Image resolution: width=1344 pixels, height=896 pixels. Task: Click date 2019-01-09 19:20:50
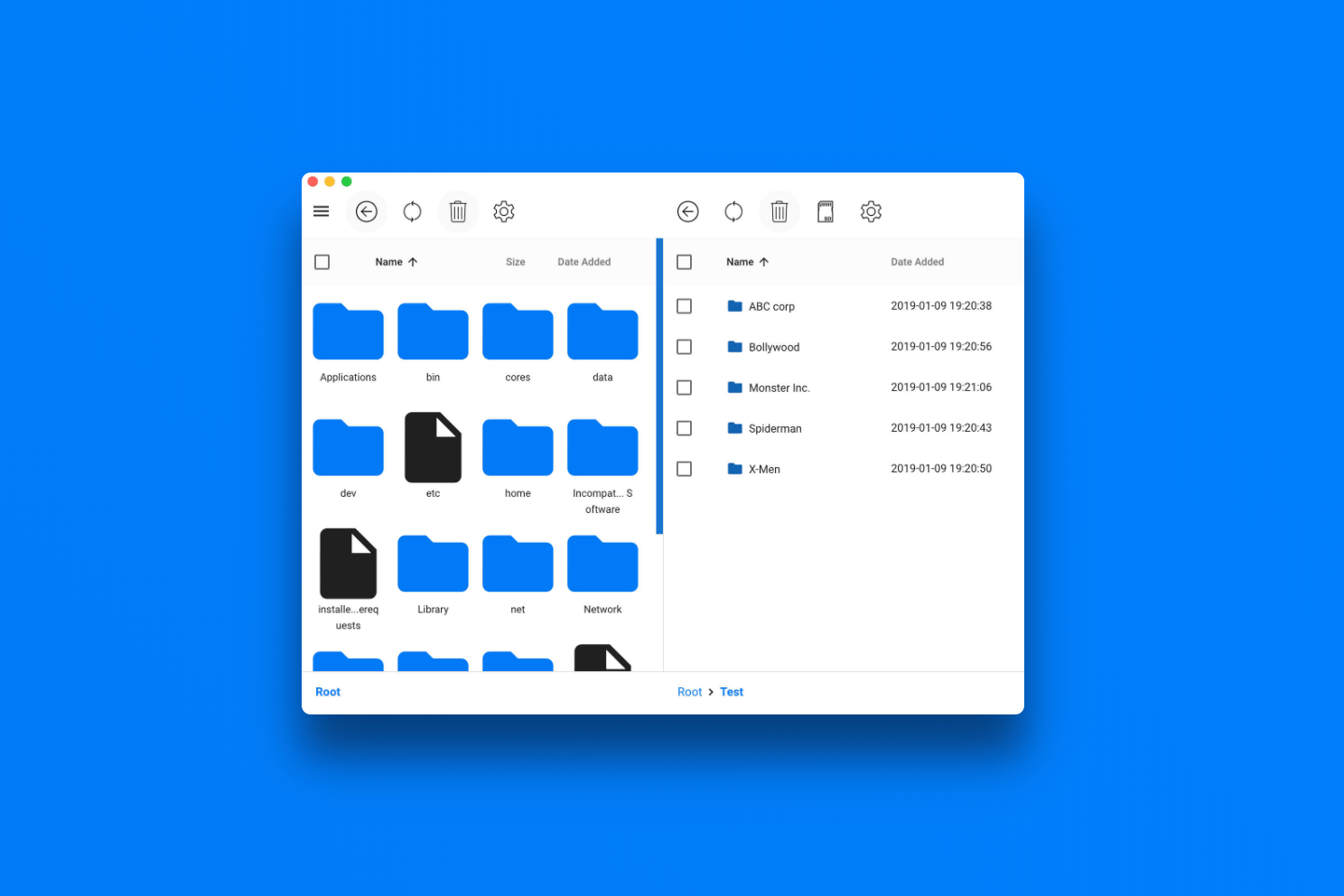click(941, 469)
